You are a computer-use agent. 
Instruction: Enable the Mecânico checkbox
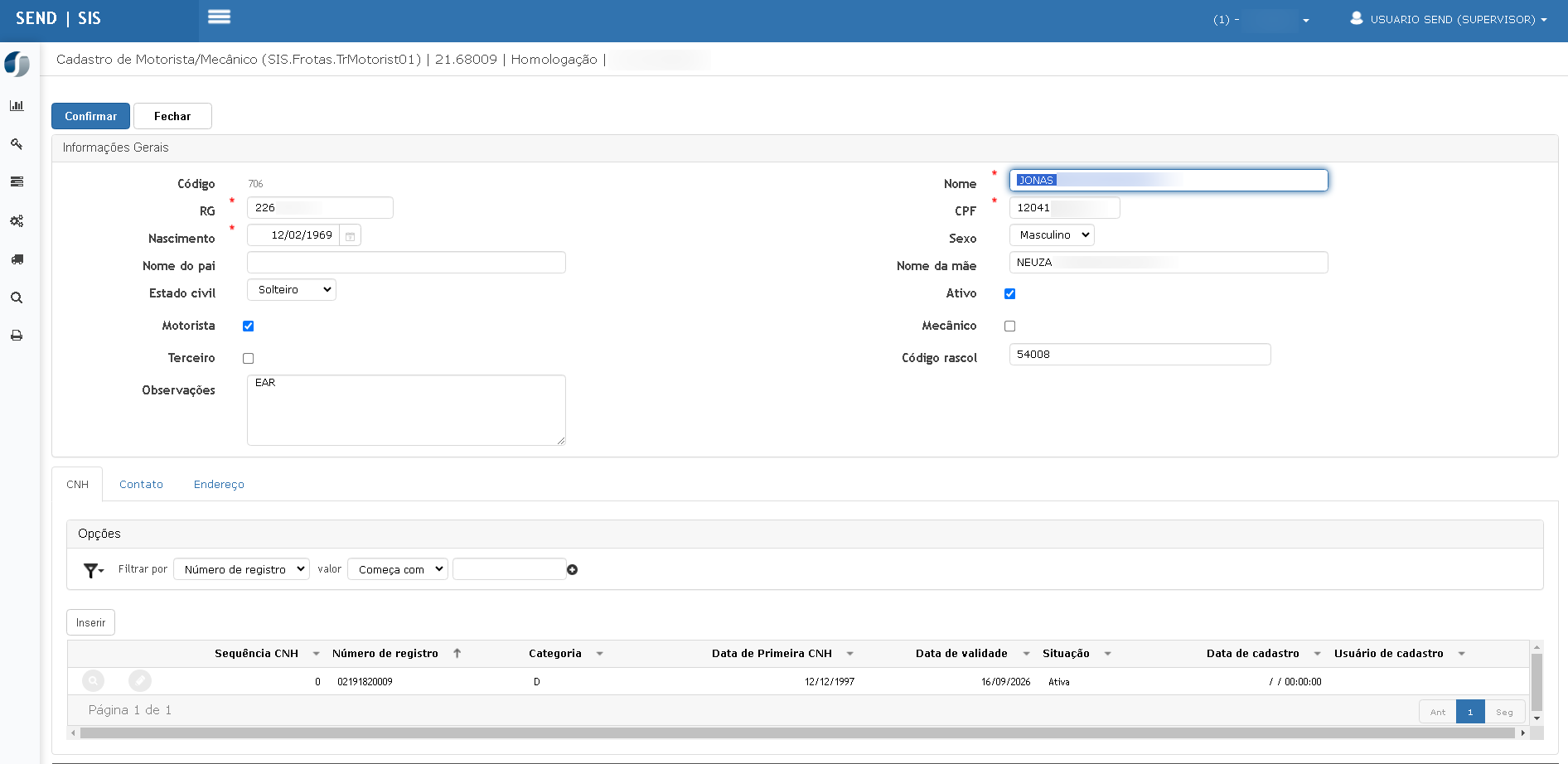[x=1009, y=326]
